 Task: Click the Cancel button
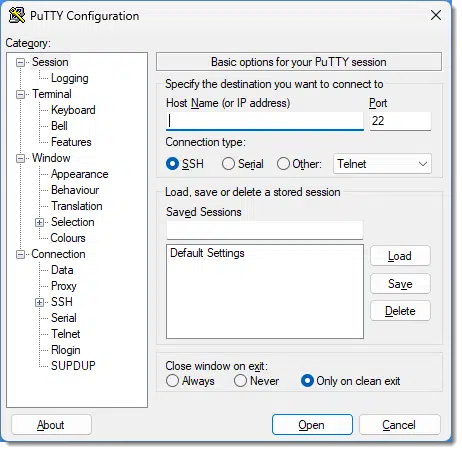[x=399, y=425]
